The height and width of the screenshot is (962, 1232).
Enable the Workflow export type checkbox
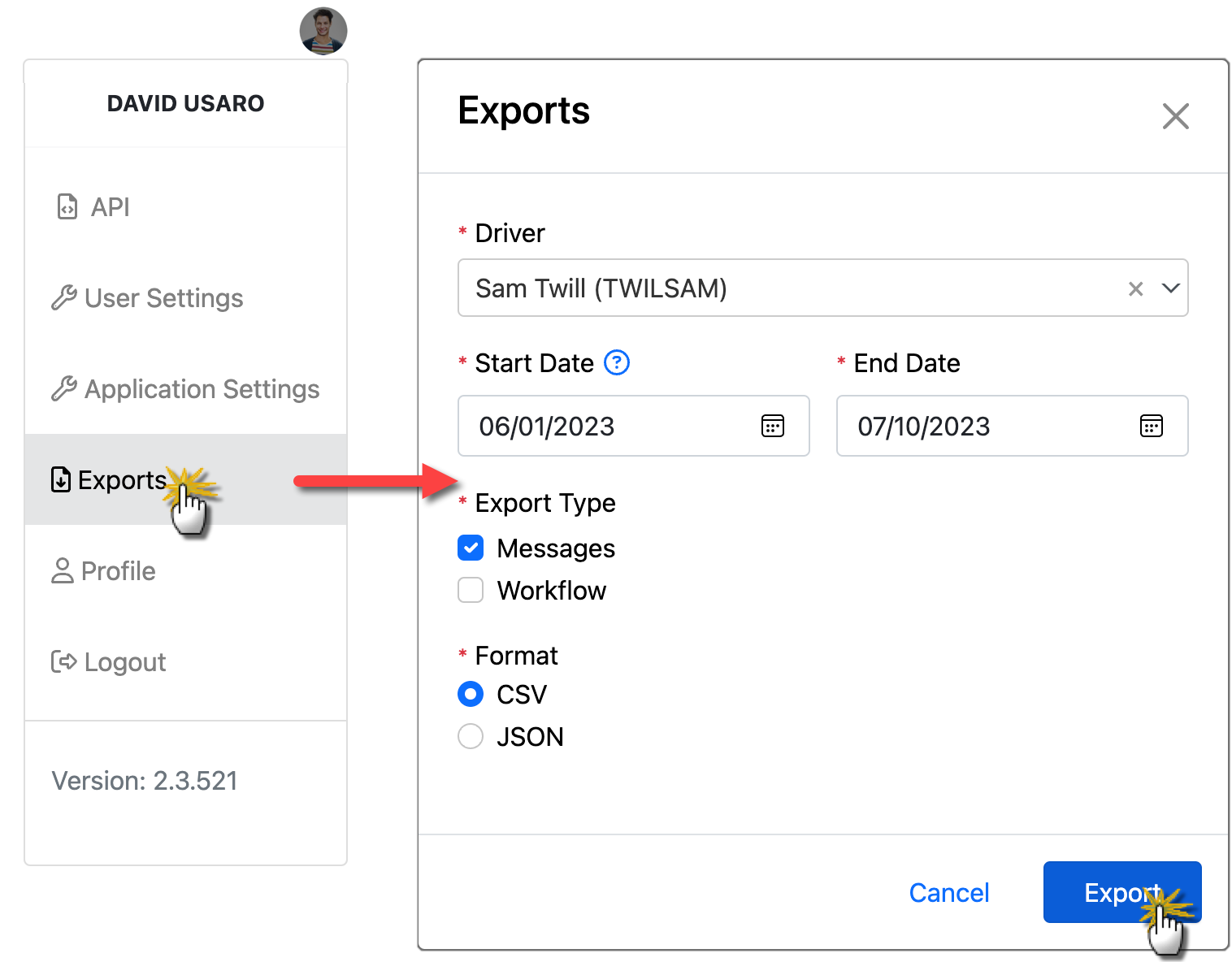[471, 590]
